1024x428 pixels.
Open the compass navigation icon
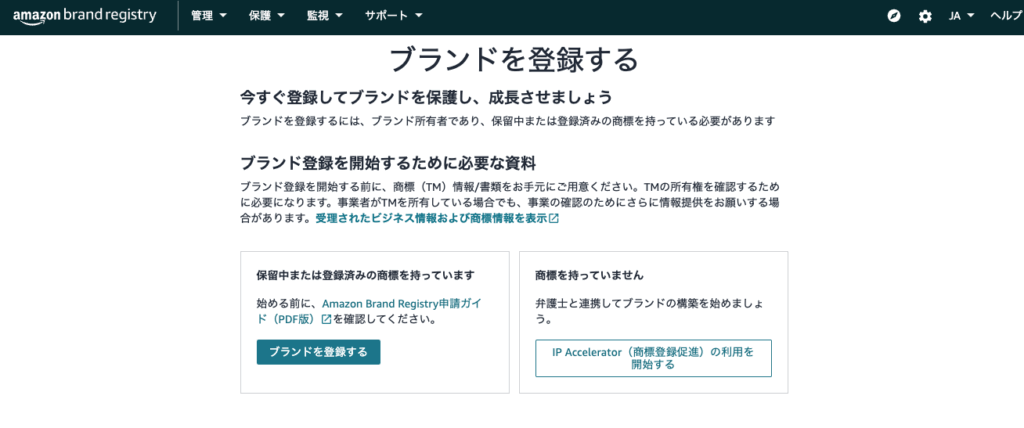pyautogui.click(x=894, y=16)
